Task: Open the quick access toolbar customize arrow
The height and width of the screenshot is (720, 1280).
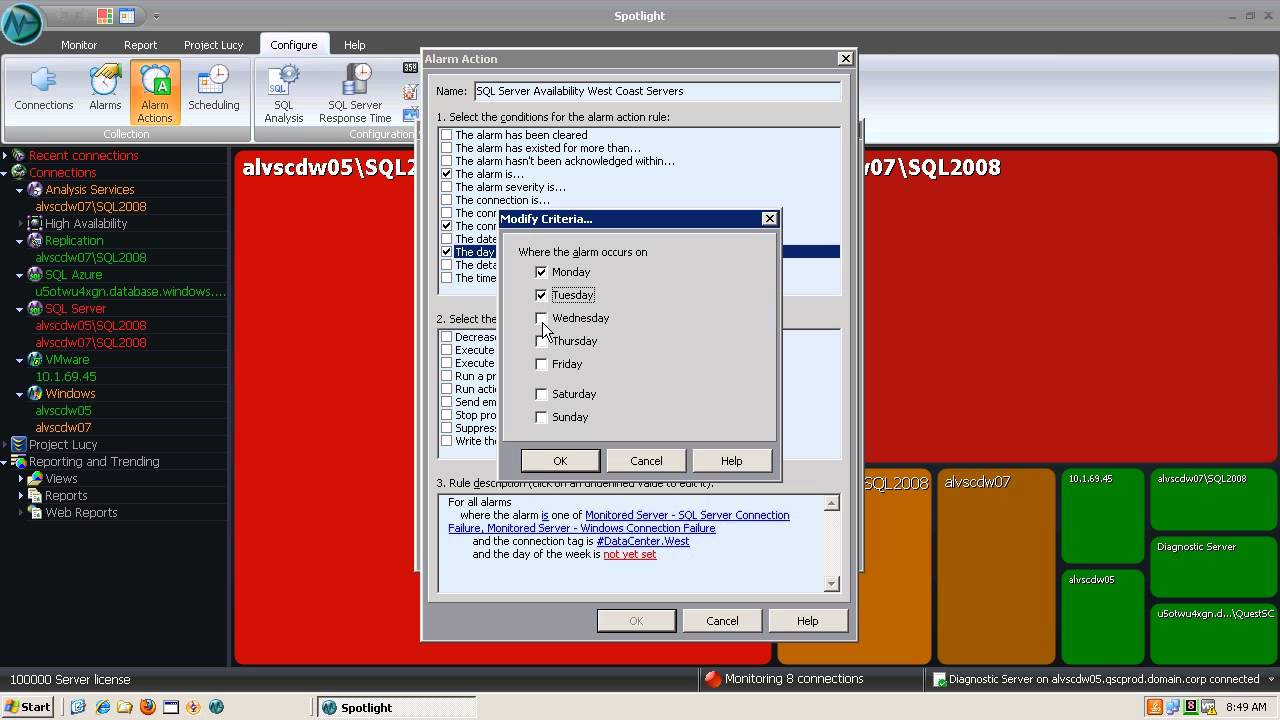Action: click(156, 17)
